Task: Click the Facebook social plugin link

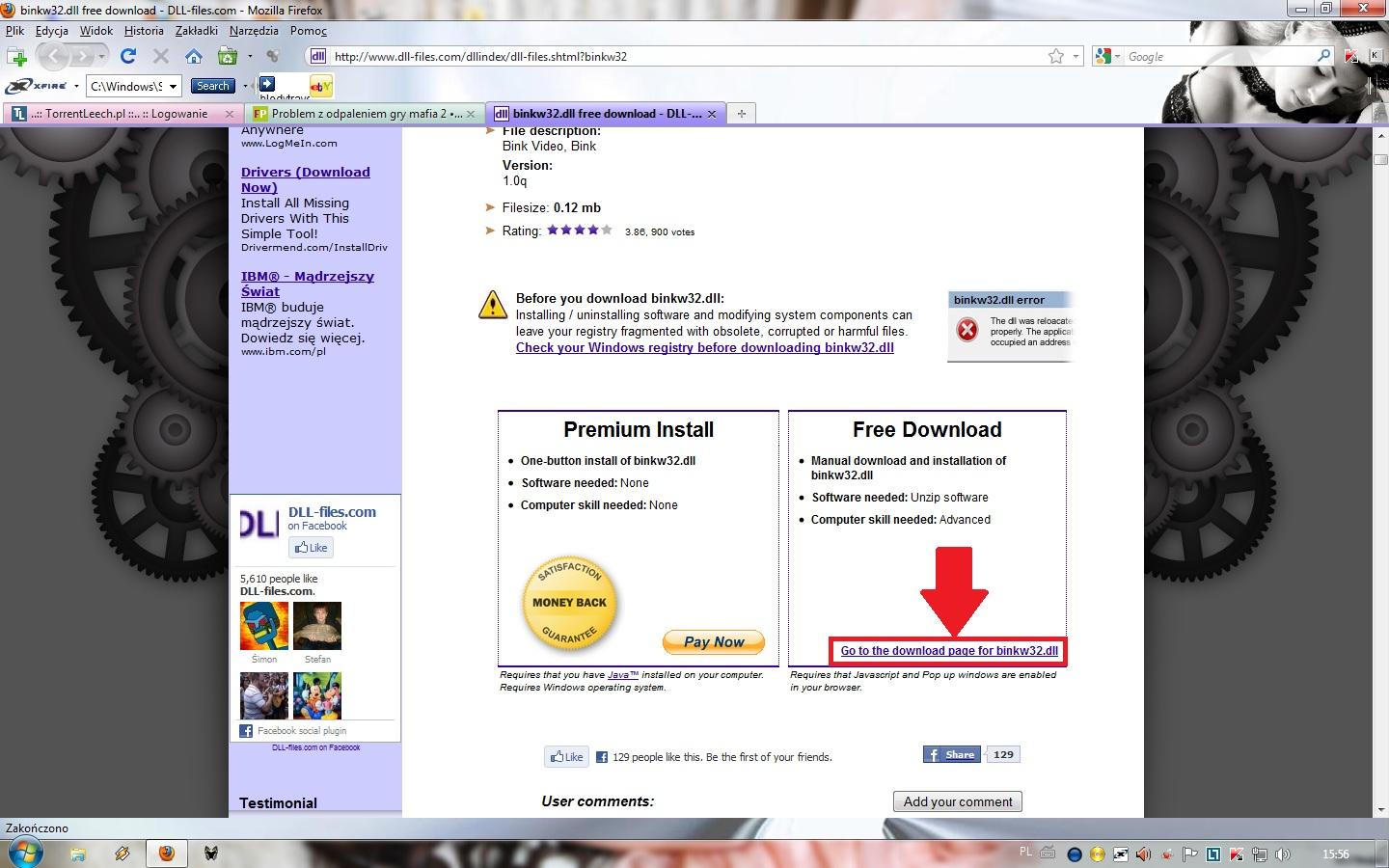Action: click(301, 731)
